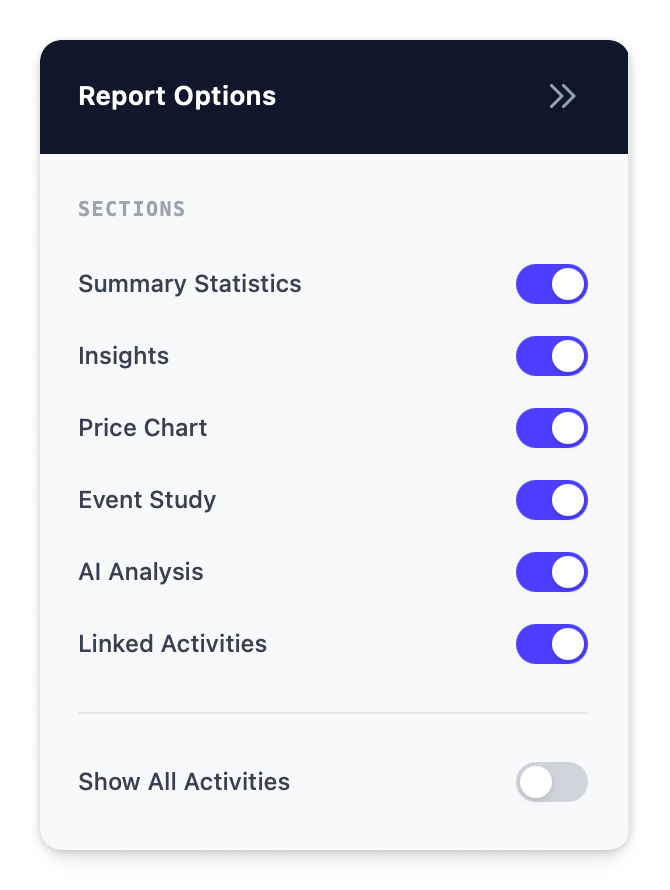Select the Insights label text

tap(123, 356)
